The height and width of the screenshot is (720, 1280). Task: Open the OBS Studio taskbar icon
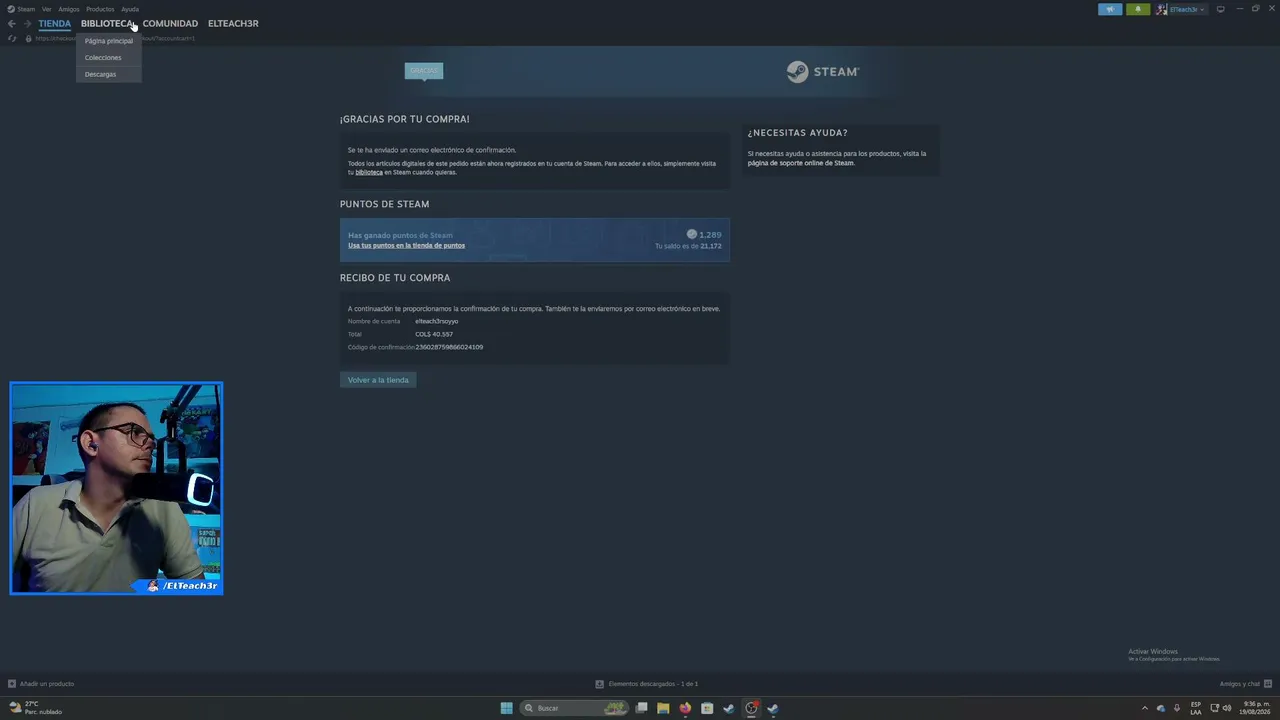[x=751, y=708]
